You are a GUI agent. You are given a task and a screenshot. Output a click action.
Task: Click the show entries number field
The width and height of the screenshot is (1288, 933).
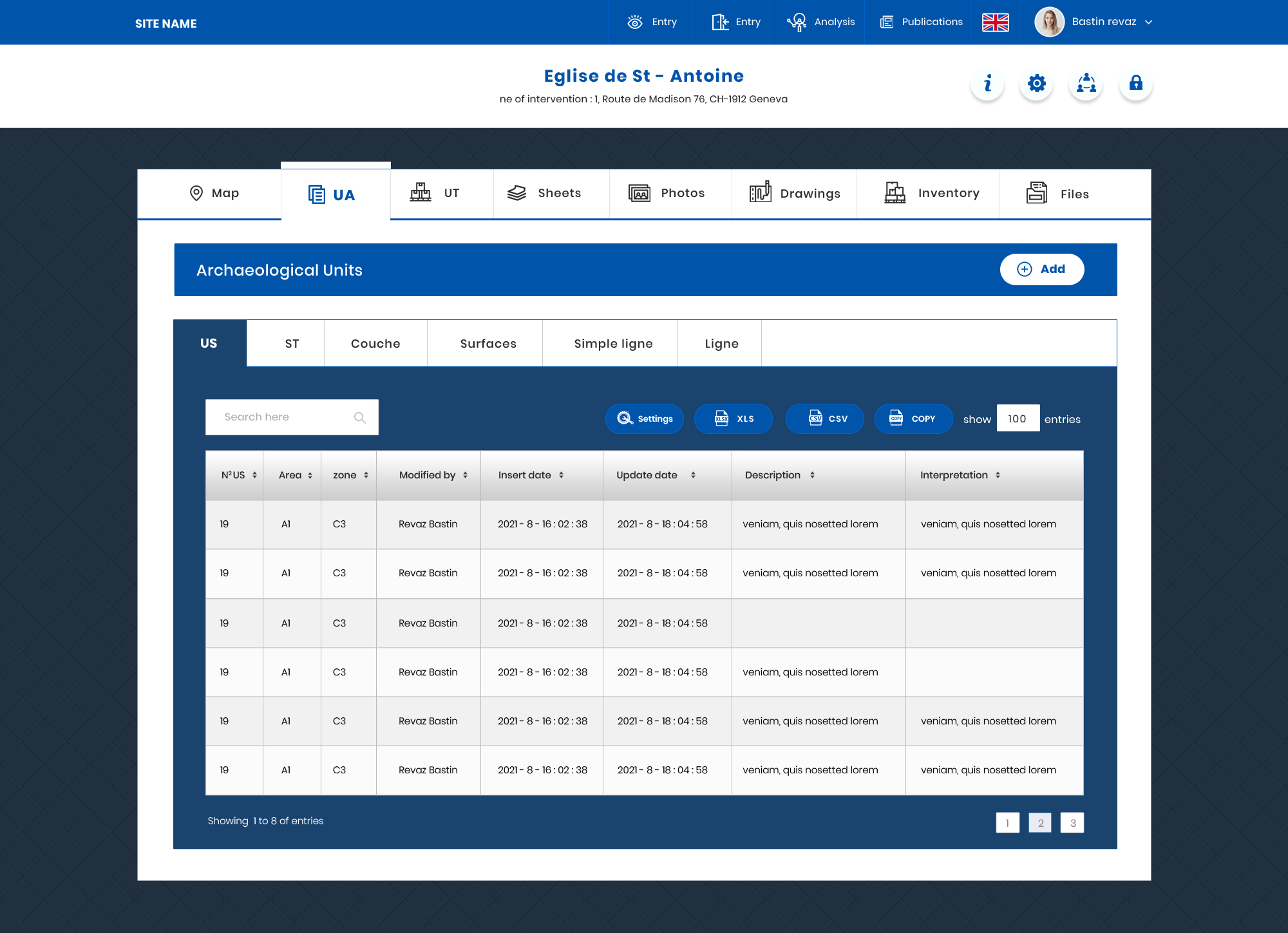click(1018, 419)
